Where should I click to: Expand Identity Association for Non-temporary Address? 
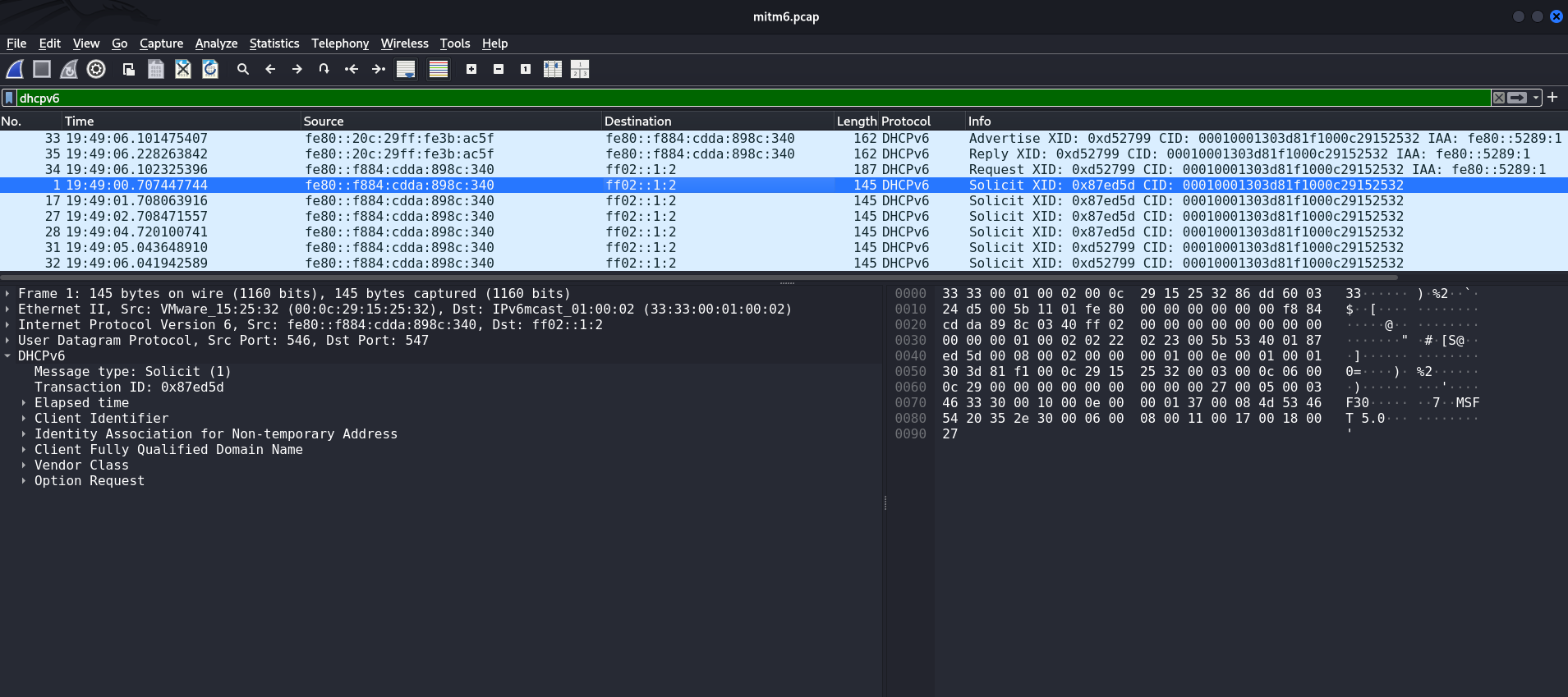pyautogui.click(x=23, y=434)
